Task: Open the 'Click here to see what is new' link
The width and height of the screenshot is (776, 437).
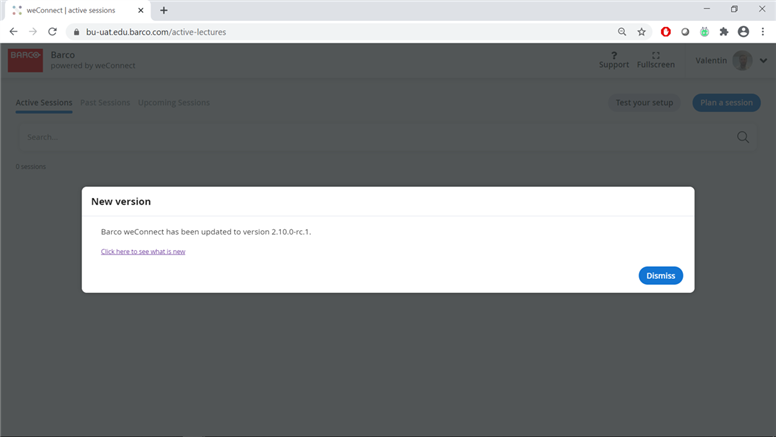Action: [143, 251]
